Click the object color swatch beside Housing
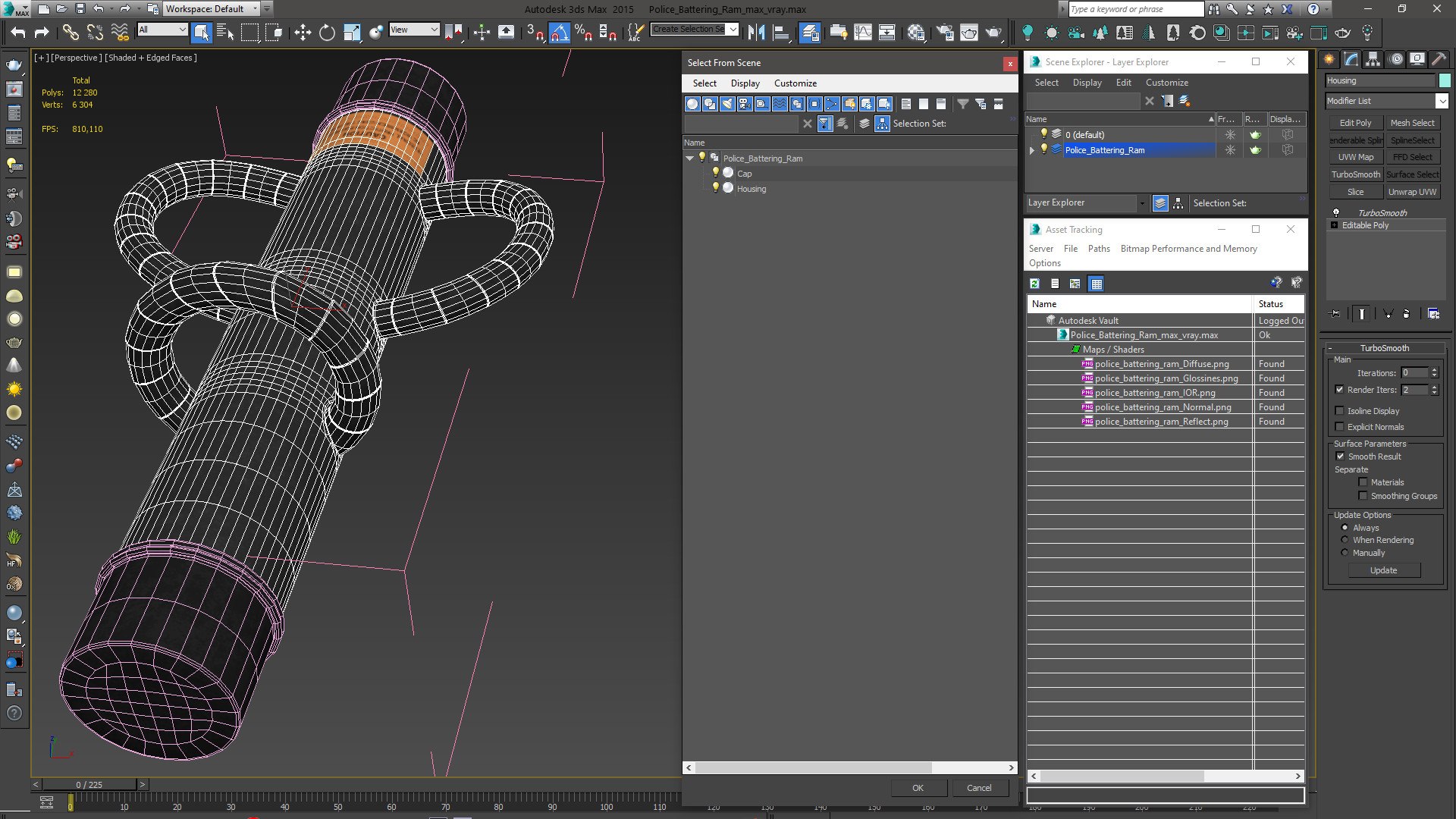Screen dimensions: 1456x819 [1445, 80]
